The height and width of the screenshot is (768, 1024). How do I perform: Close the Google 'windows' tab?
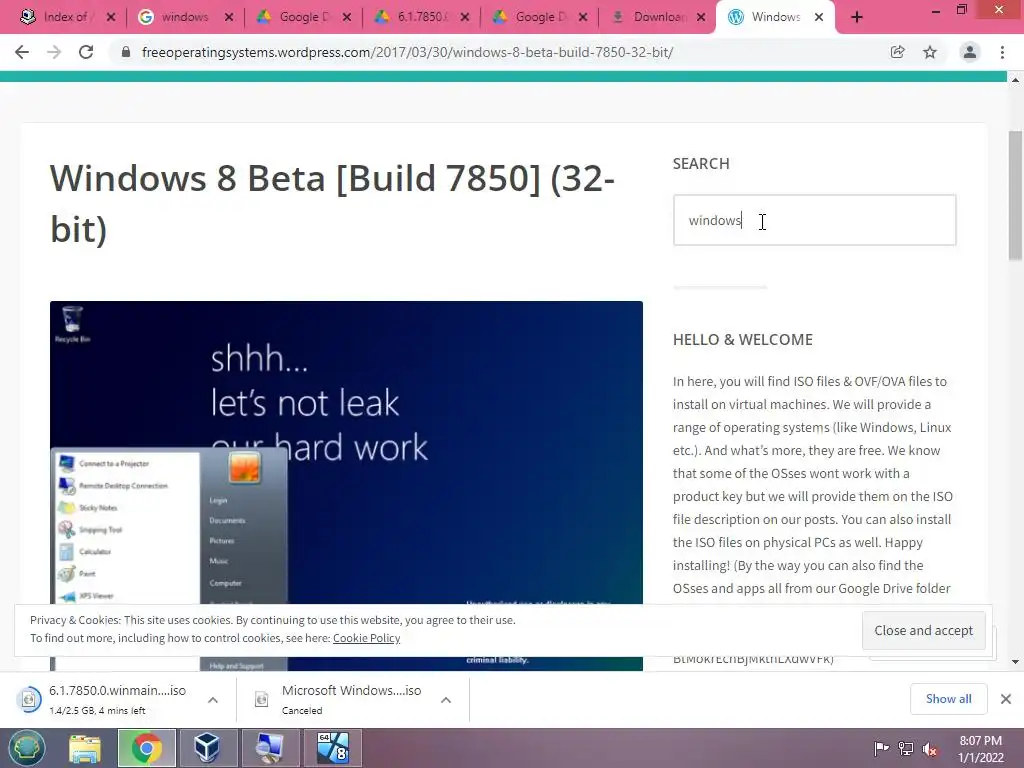[x=229, y=17]
